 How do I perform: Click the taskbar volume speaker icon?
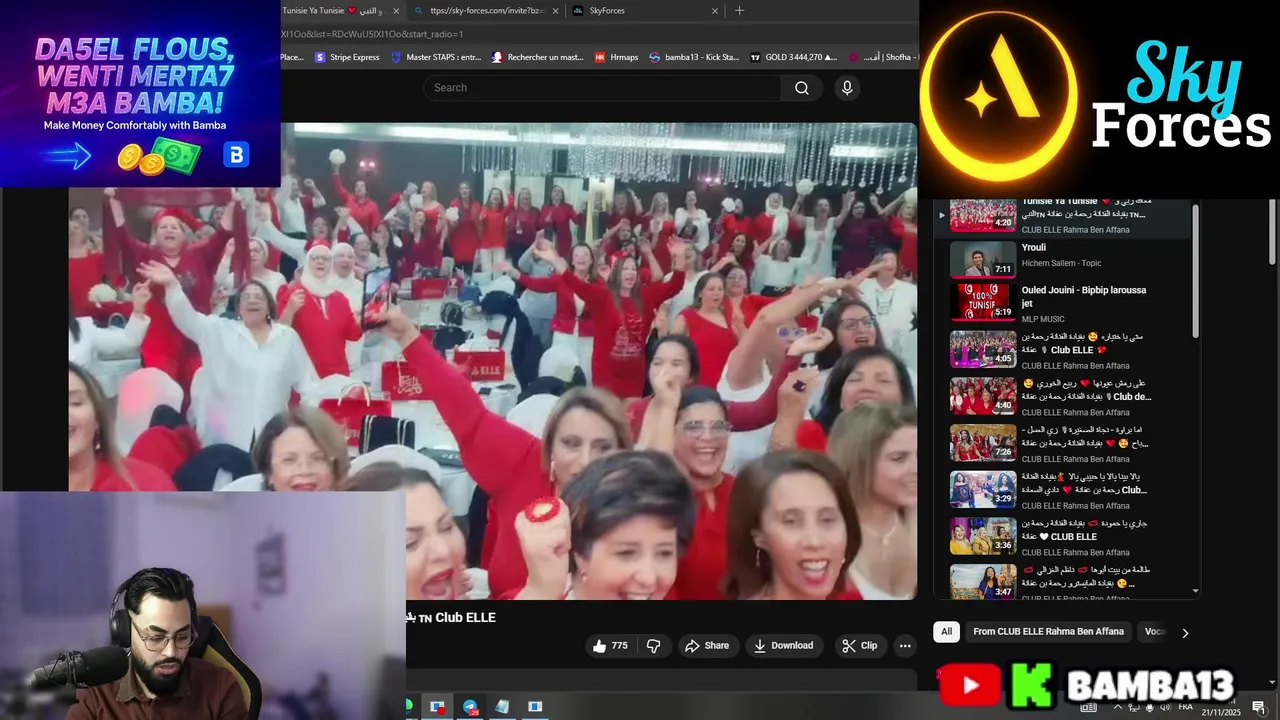pos(1165,707)
